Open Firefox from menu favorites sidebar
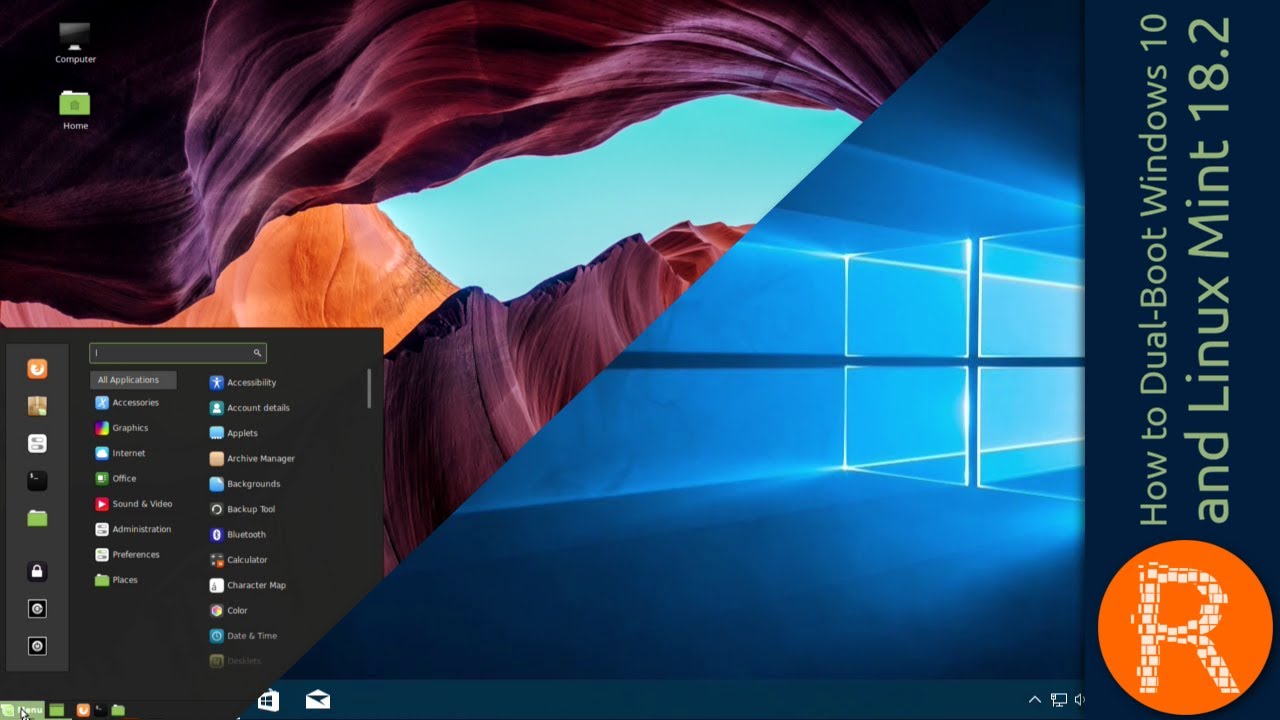Image resolution: width=1280 pixels, height=720 pixels. pos(37,369)
